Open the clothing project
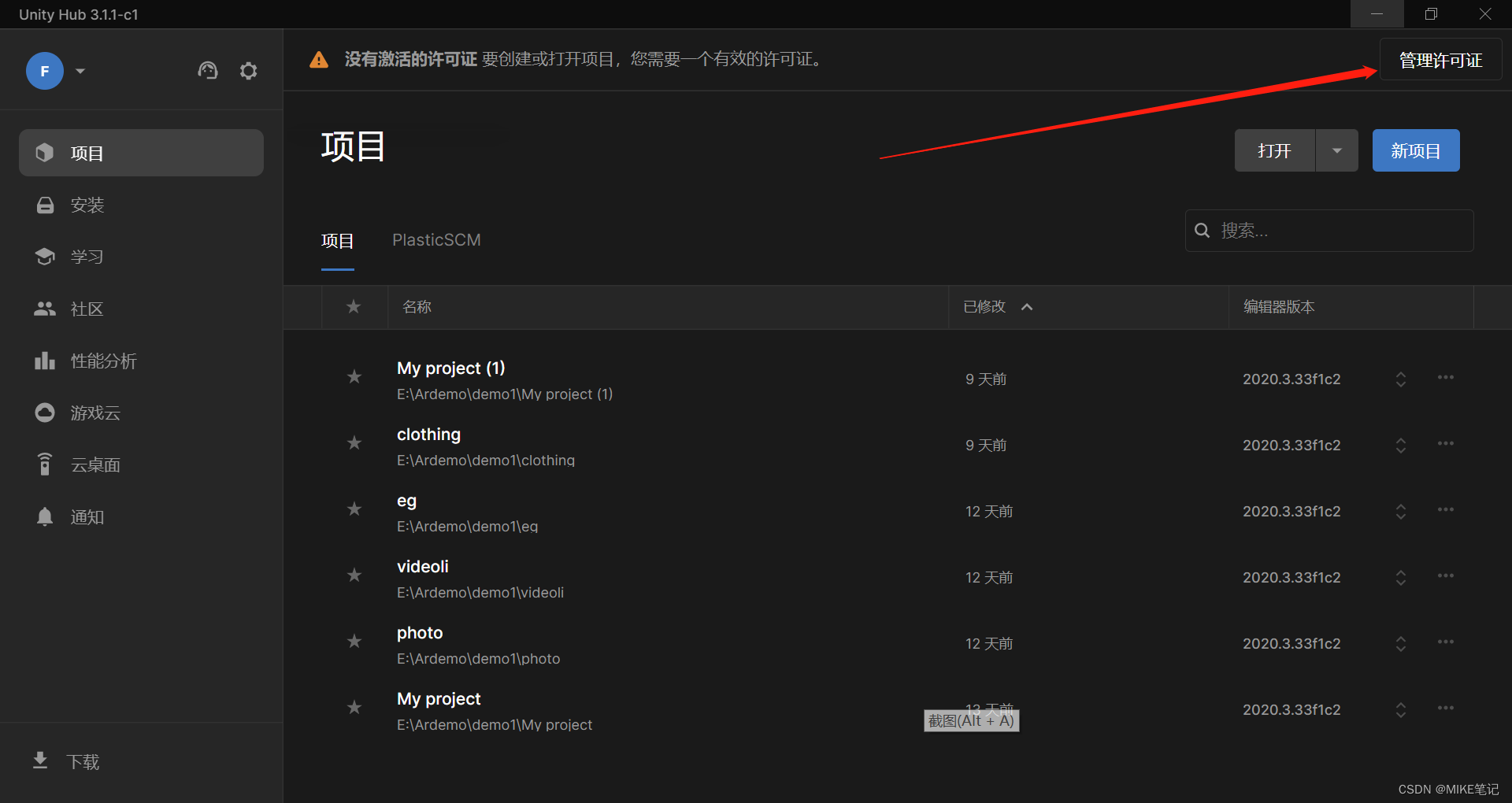The image size is (1512, 803). pyautogui.click(x=428, y=435)
